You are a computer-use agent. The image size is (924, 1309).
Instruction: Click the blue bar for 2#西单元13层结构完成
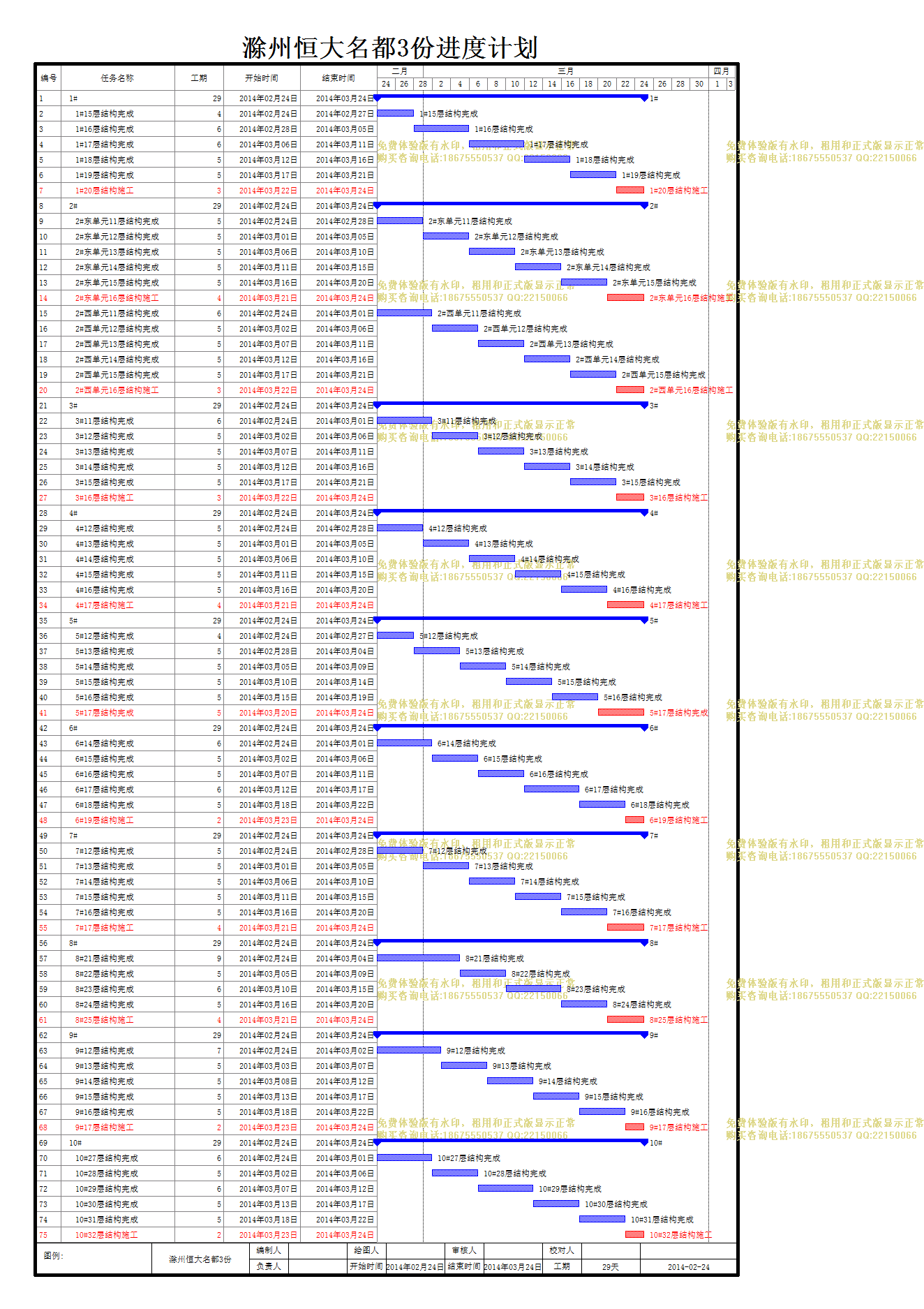(501, 343)
